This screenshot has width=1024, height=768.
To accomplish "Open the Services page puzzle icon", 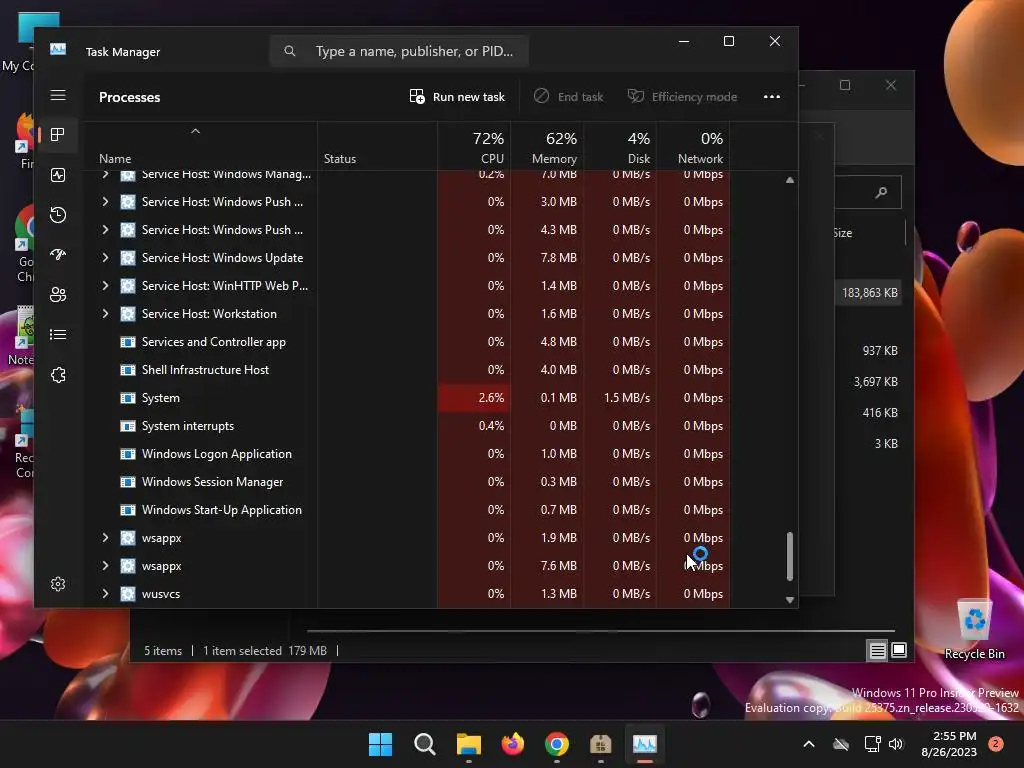I will click(x=58, y=375).
